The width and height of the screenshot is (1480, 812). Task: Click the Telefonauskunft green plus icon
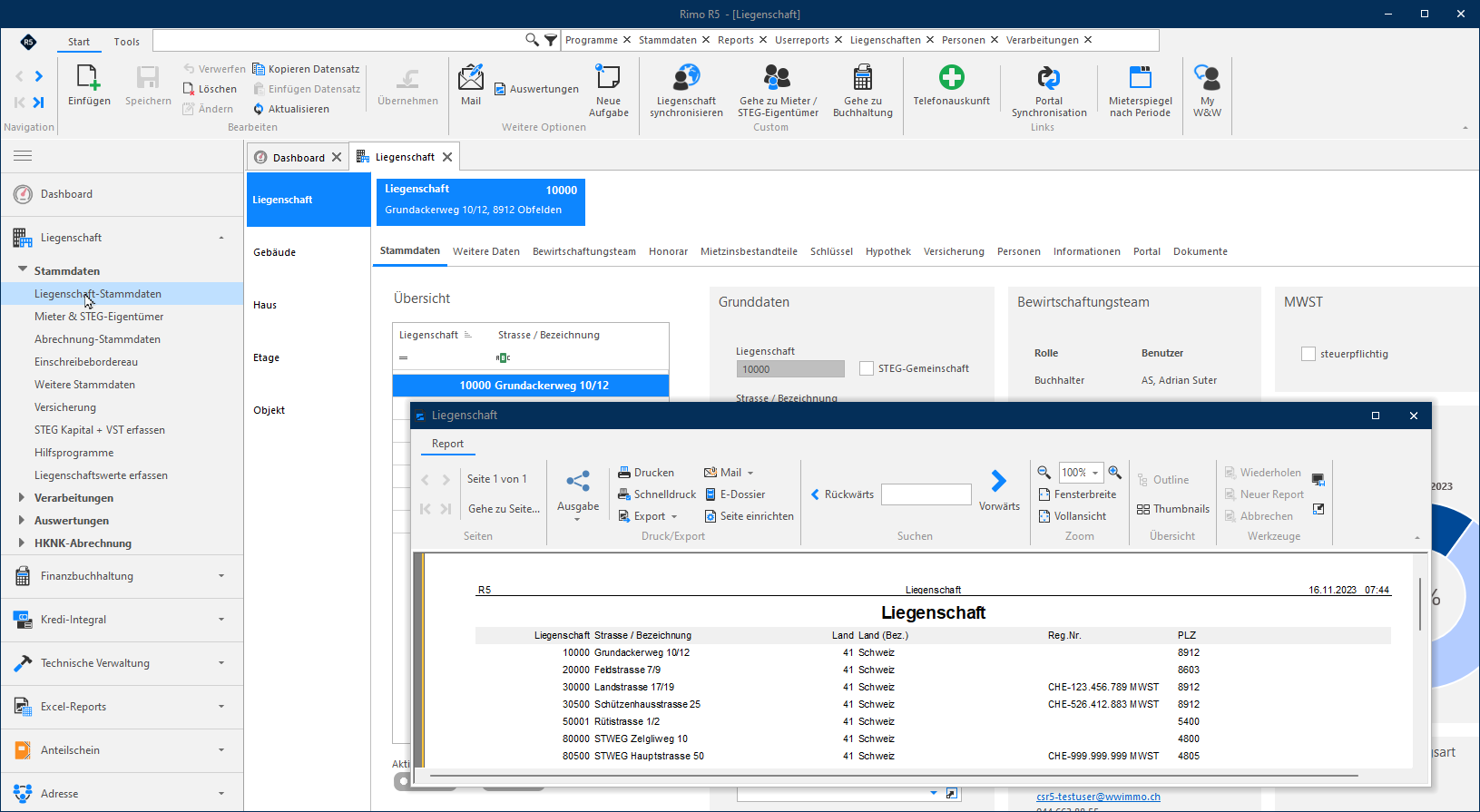coord(951,77)
